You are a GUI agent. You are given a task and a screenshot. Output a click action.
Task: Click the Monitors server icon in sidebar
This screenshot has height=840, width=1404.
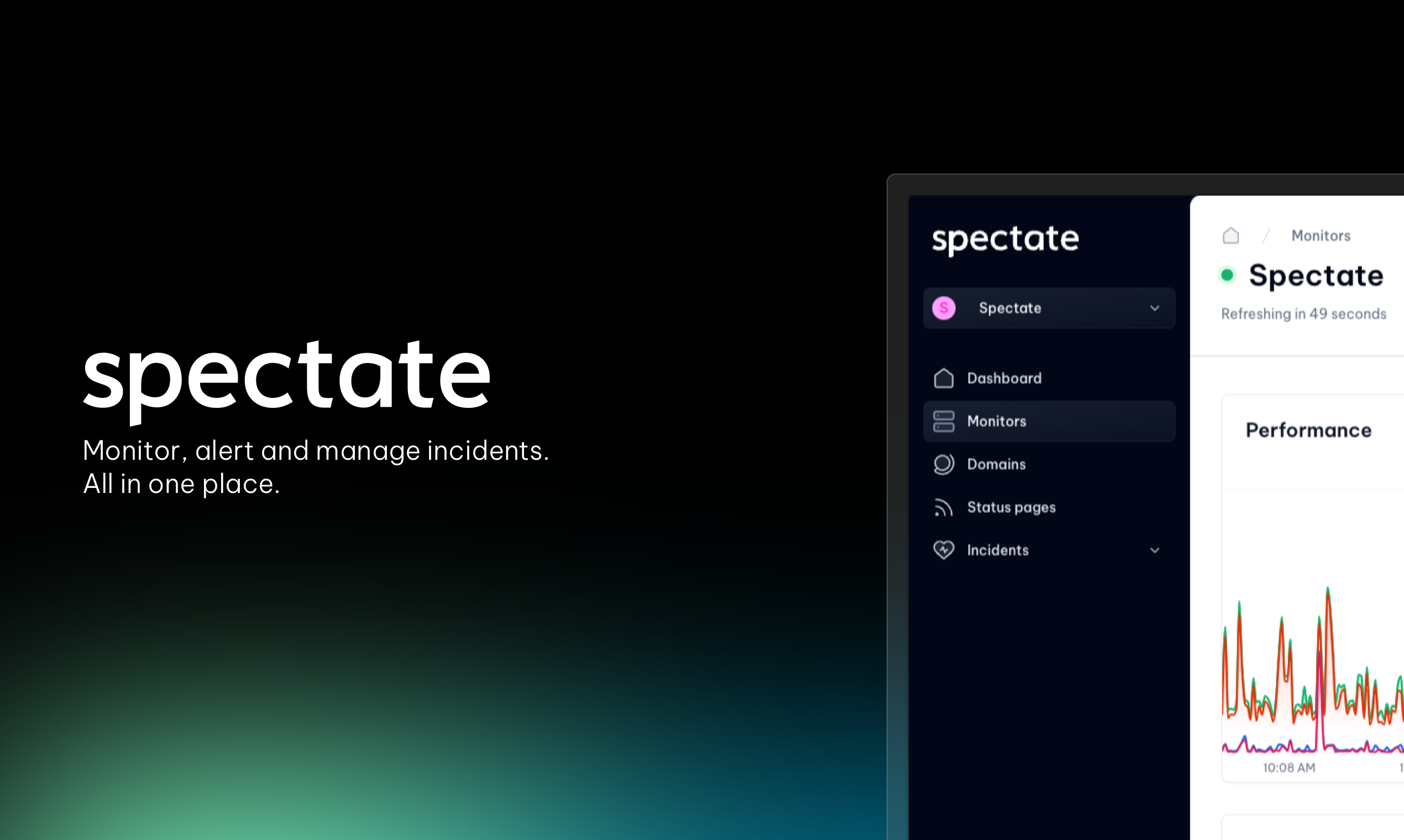(943, 421)
